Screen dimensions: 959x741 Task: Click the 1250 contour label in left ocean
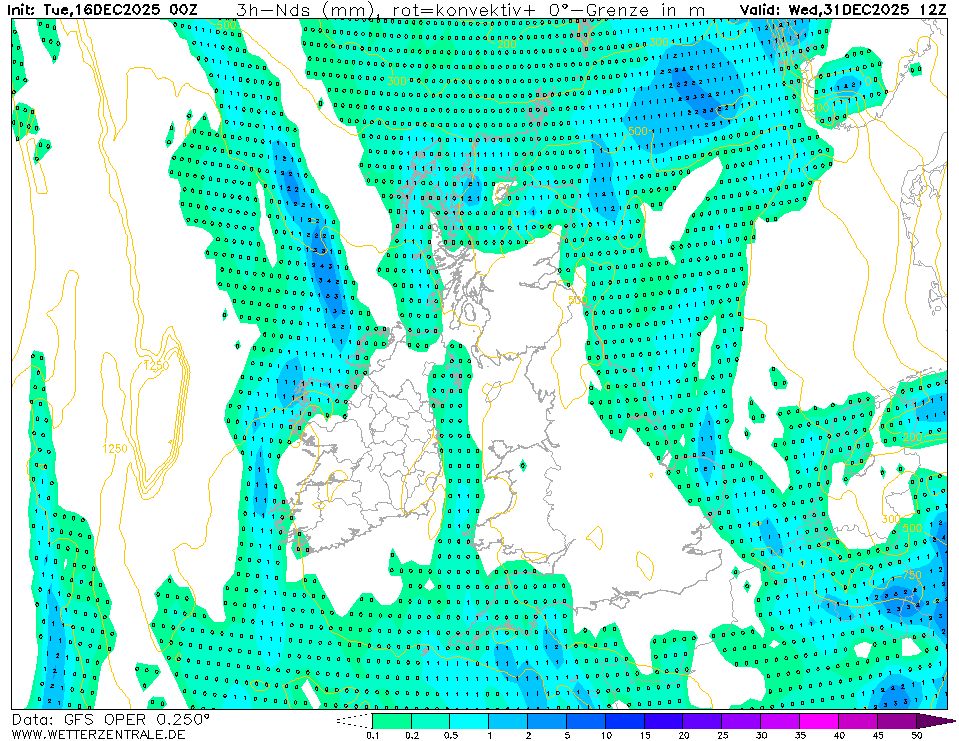(117, 448)
